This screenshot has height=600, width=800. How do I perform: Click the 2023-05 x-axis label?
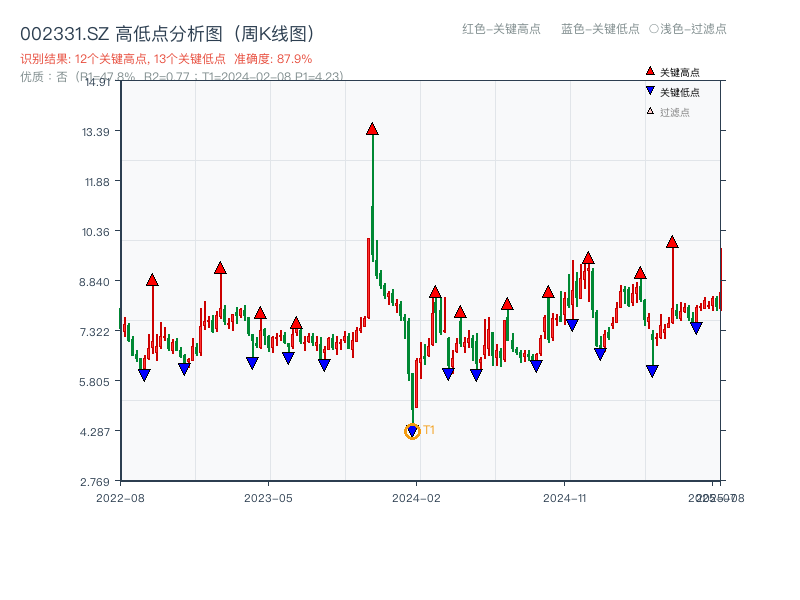pos(268,498)
